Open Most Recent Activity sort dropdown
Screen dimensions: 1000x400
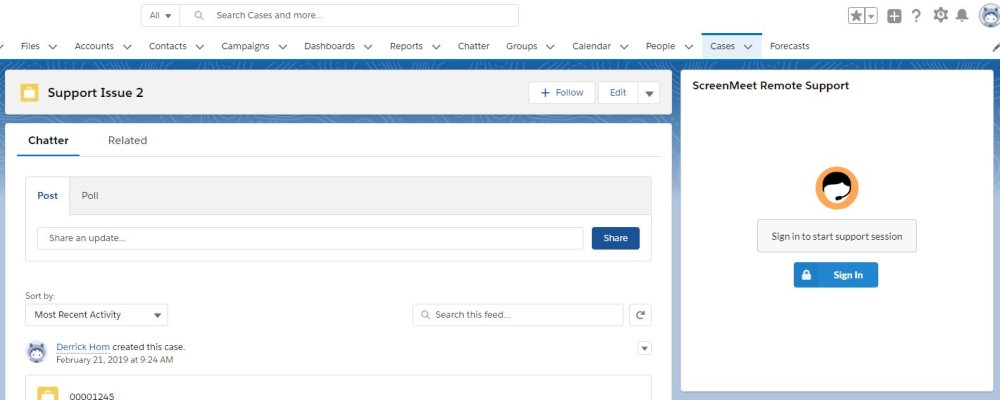(x=96, y=315)
